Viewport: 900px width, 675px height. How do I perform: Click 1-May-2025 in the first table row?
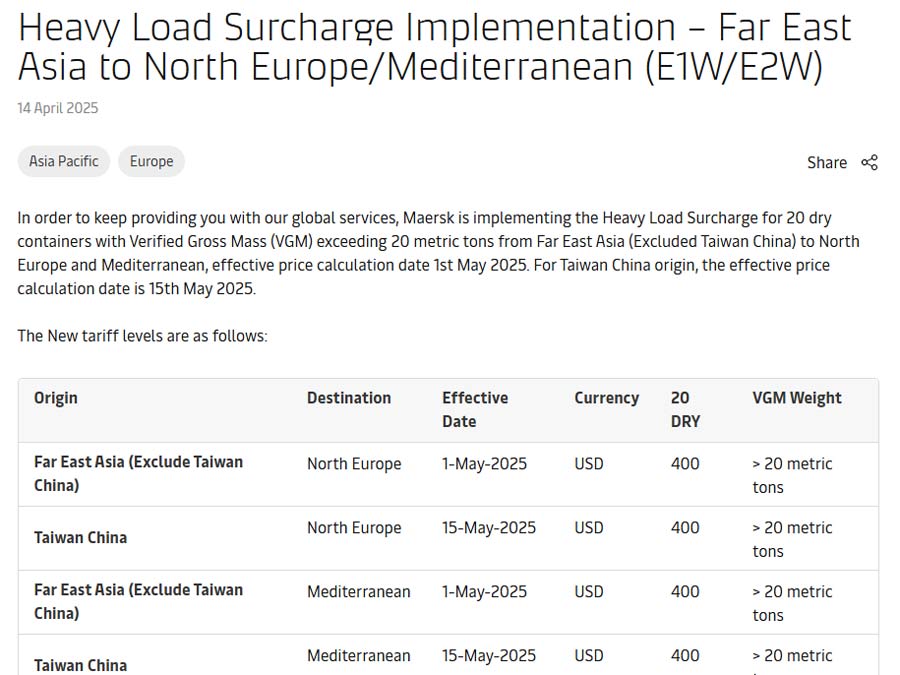(x=484, y=464)
